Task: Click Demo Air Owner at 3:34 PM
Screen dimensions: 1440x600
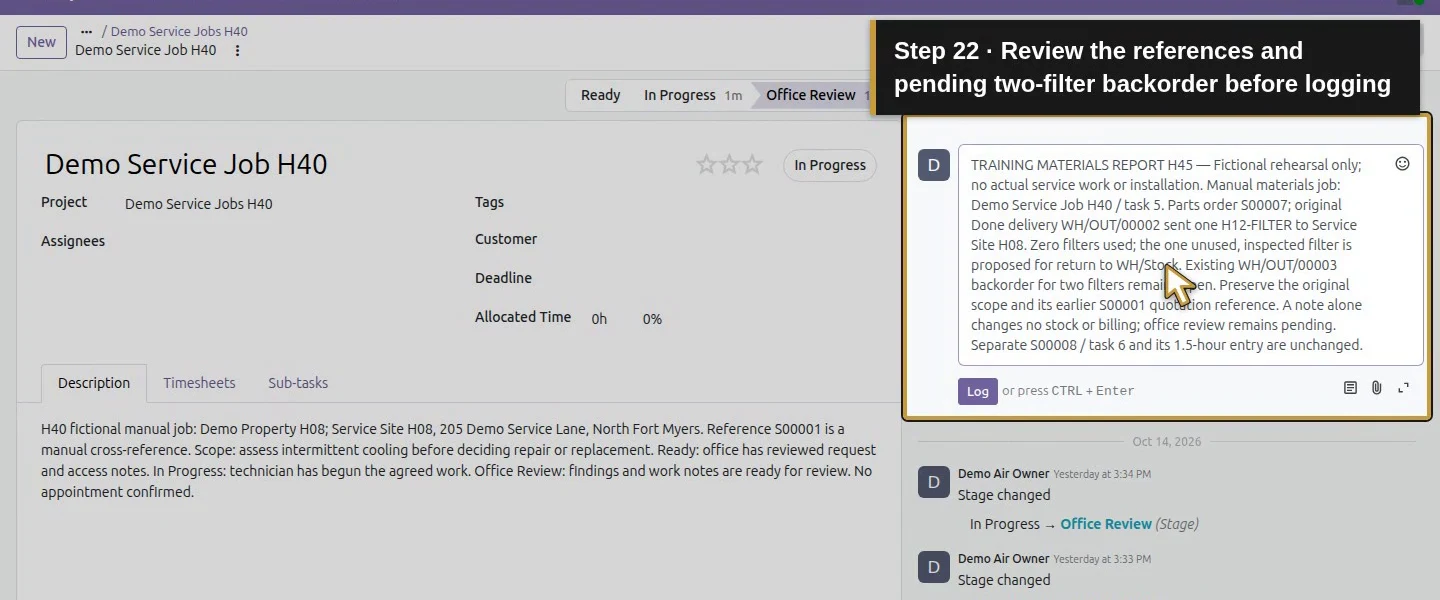Action: click(x=1003, y=474)
